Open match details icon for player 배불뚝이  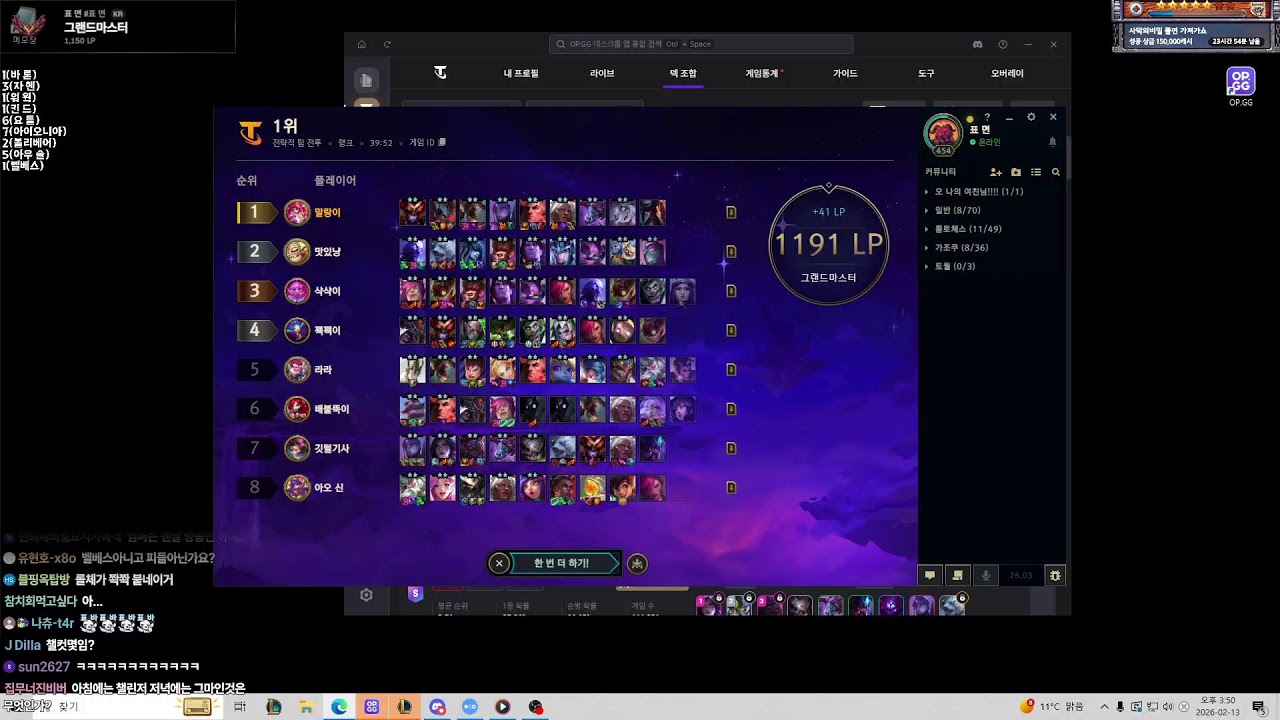pos(731,409)
